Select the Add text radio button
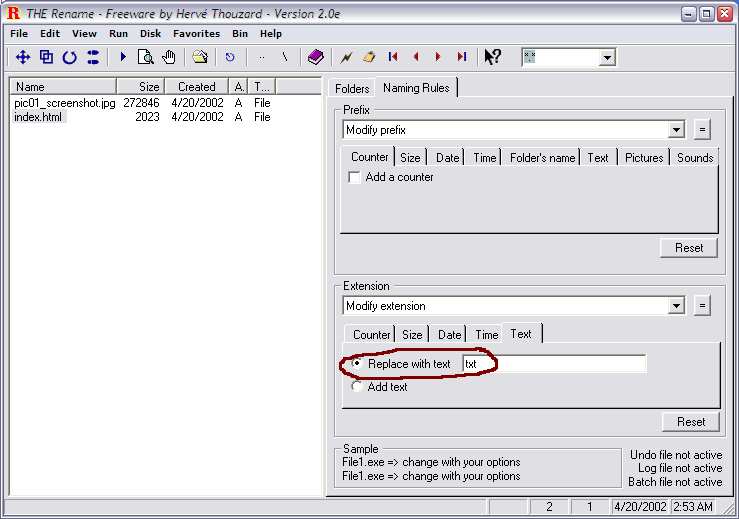 pyautogui.click(x=357, y=387)
